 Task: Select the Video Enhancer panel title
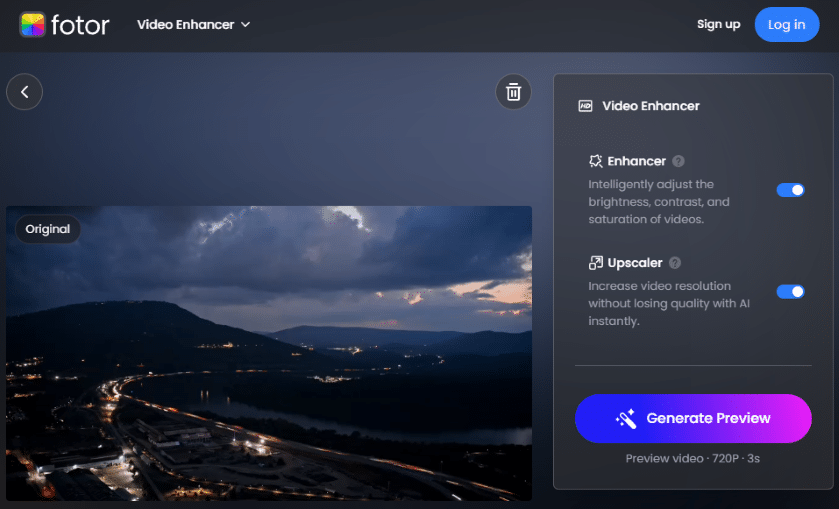[650, 106]
